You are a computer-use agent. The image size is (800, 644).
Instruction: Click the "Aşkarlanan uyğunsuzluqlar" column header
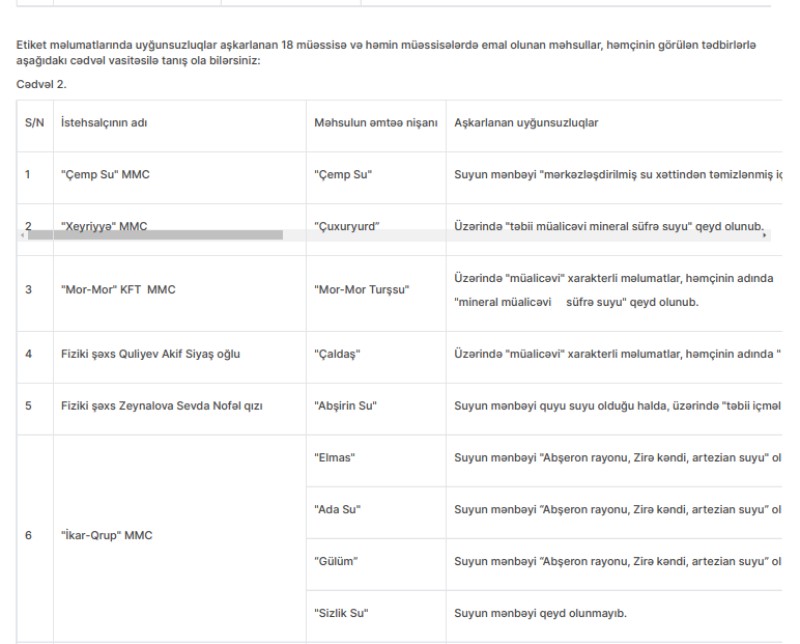pos(526,122)
